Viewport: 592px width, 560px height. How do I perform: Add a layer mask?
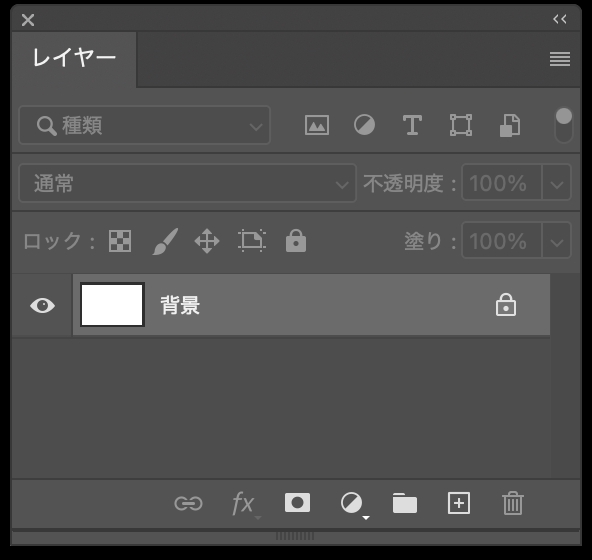point(298,503)
